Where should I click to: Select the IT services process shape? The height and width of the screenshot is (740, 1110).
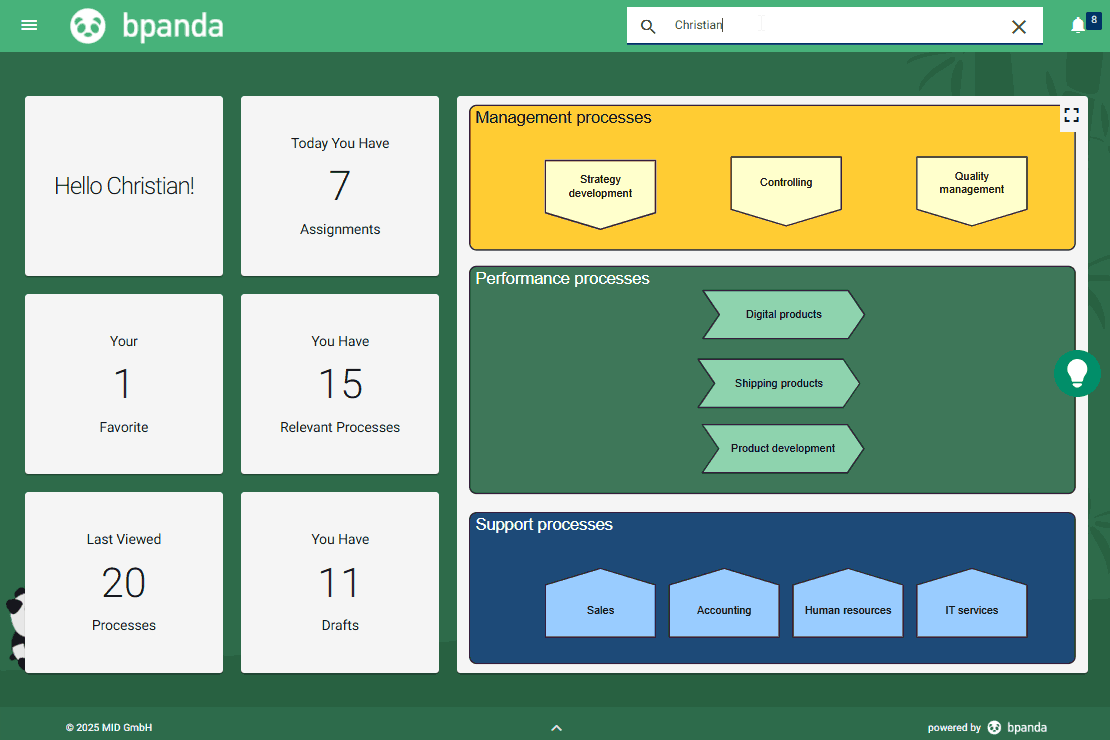(971, 609)
